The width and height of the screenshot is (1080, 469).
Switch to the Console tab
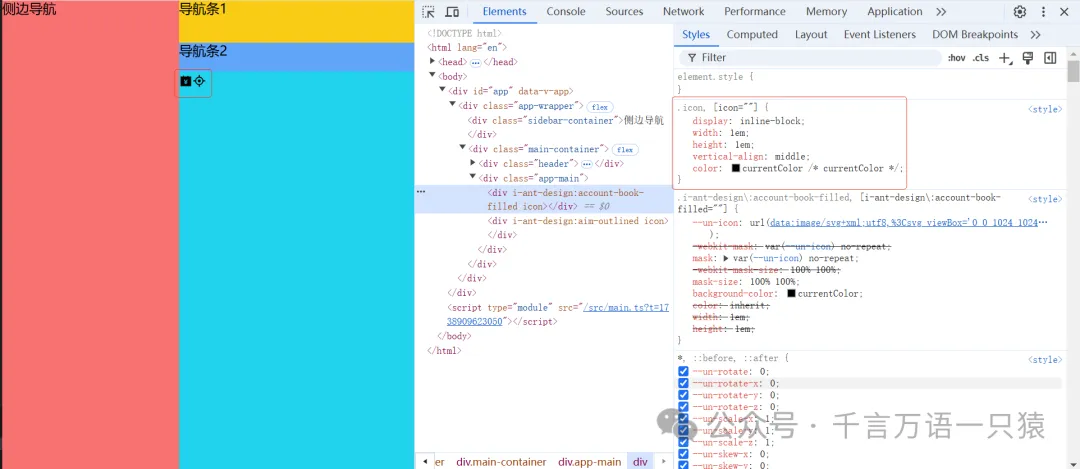565,12
